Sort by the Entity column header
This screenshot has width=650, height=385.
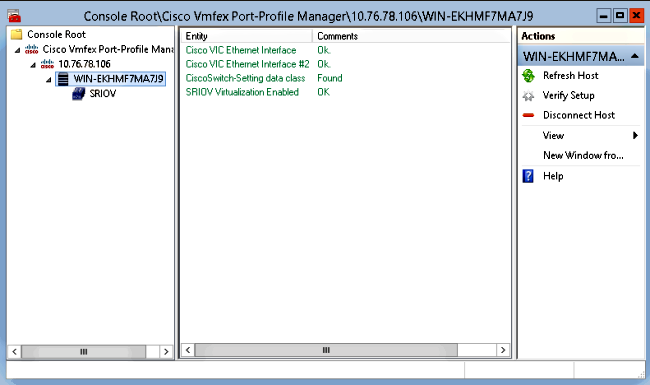tap(246, 36)
